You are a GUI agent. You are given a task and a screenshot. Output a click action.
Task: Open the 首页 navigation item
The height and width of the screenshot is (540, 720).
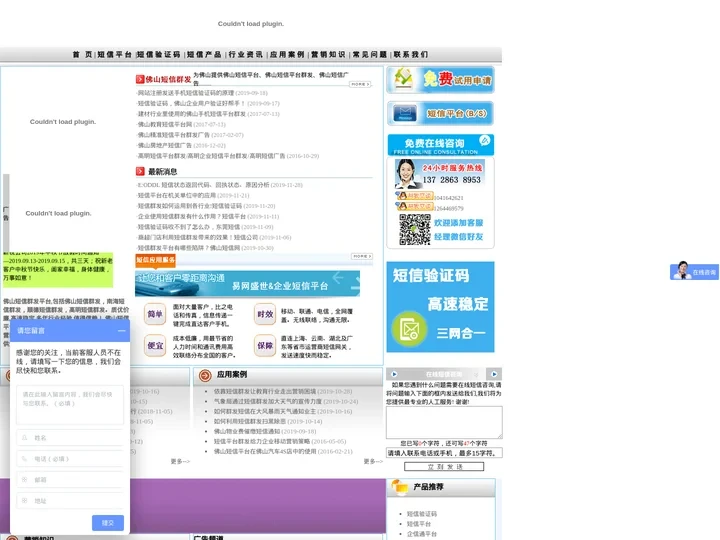[82, 54]
